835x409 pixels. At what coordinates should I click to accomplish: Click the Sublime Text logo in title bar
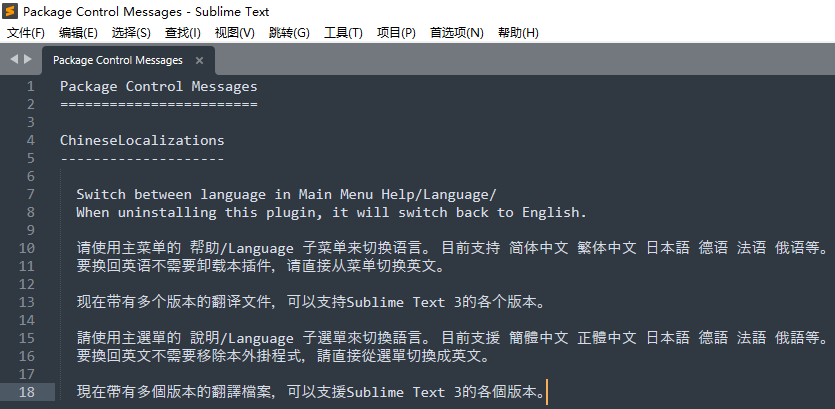pos(10,11)
